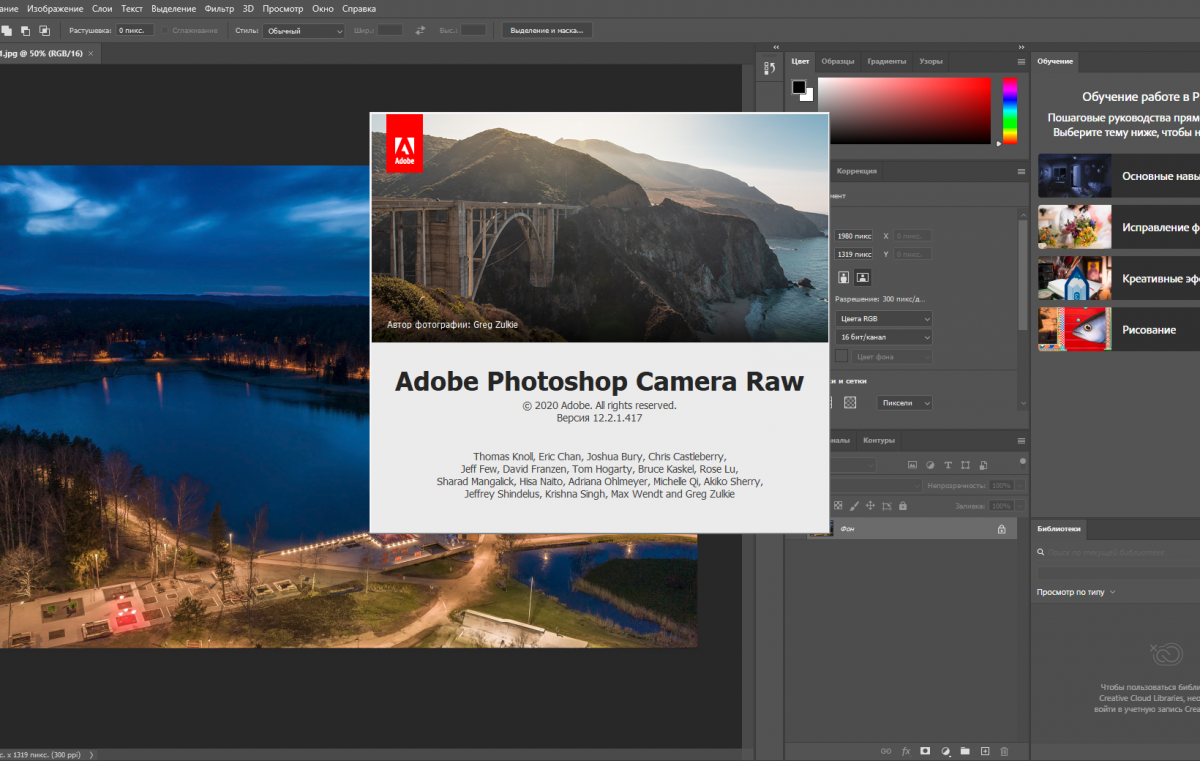1200x761 pixels.
Task: Click the collapsed history panel icon
Action: point(770,68)
